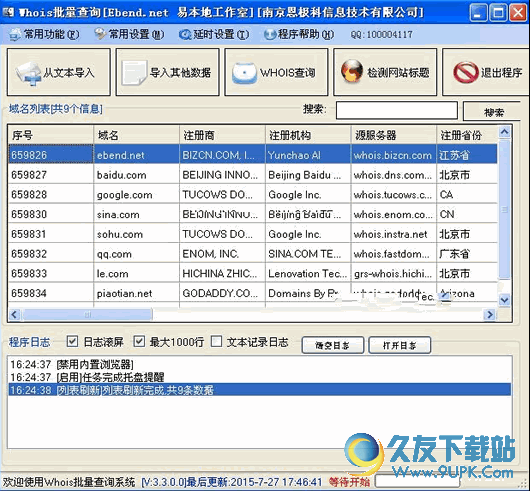Open the 常用设置(M) menu
Viewport: 530px width, 491px height.
click(129, 34)
